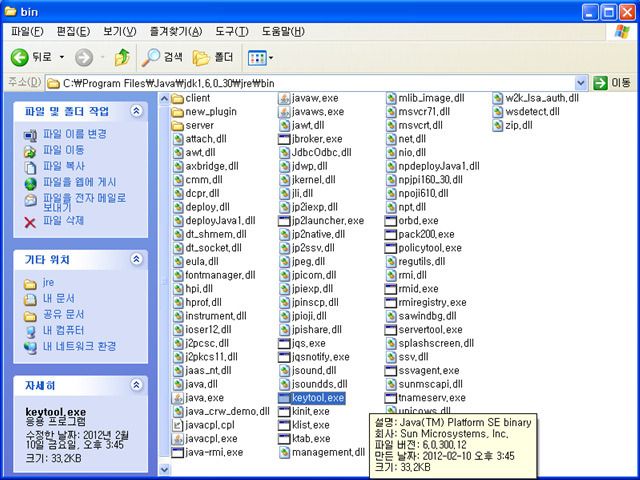Screen dimensions: 640x480
Task: Click 파일을 전자 메일로 보내기 link
Action: (84, 202)
